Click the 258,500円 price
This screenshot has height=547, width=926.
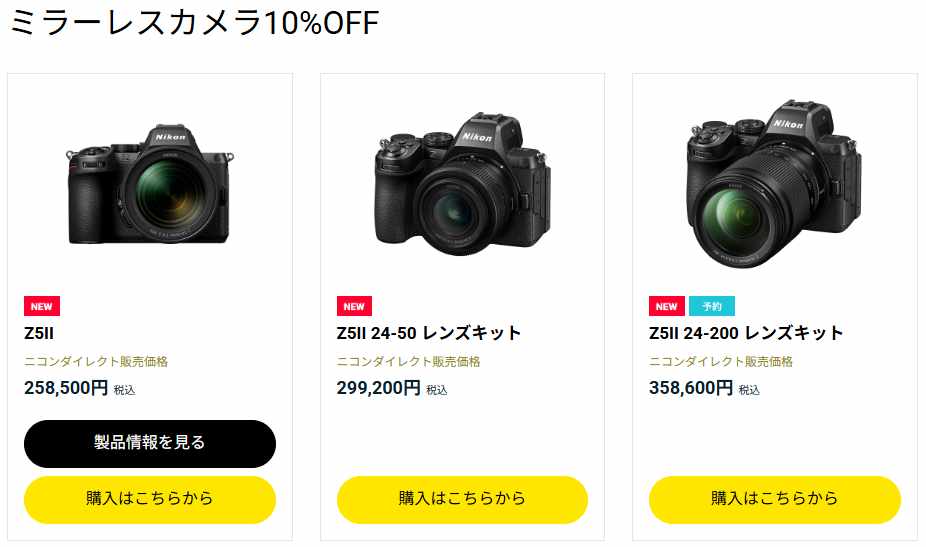point(66,388)
